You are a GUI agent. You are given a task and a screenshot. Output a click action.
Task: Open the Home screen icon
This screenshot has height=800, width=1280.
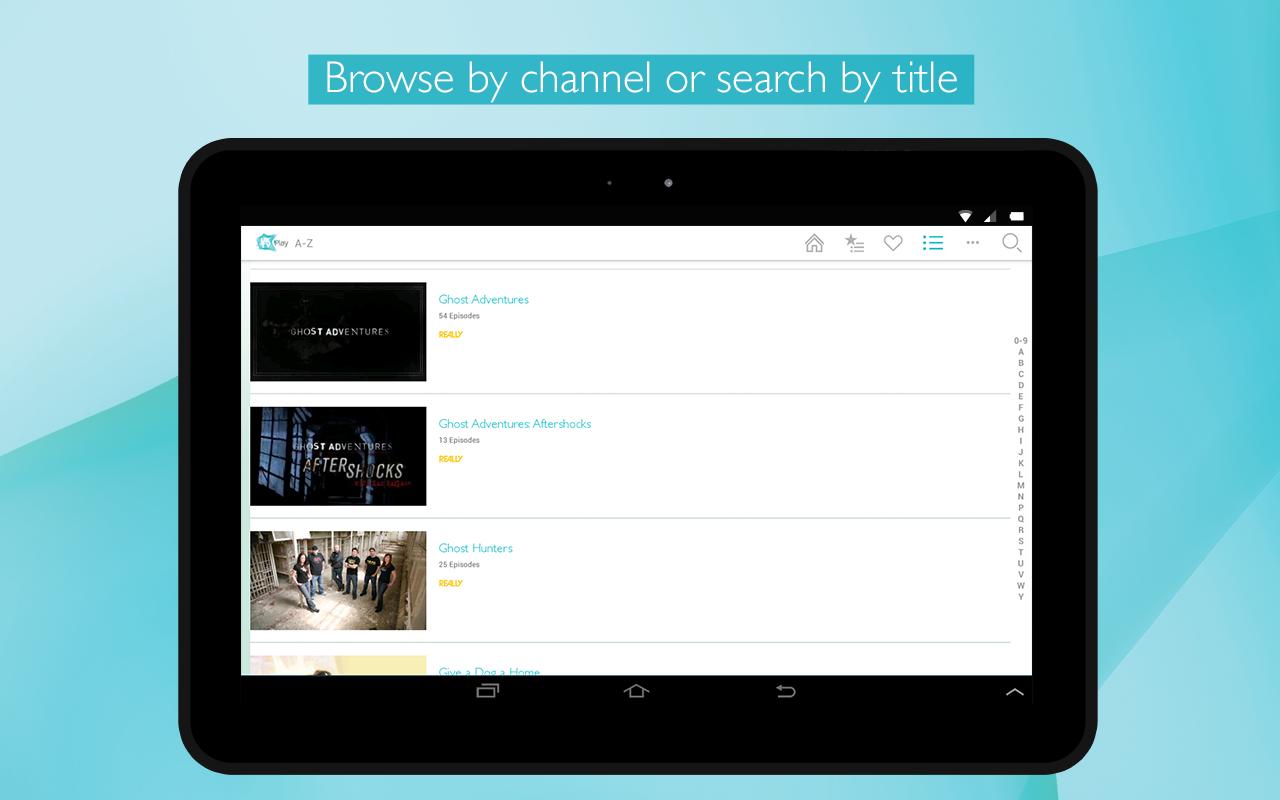click(x=815, y=242)
